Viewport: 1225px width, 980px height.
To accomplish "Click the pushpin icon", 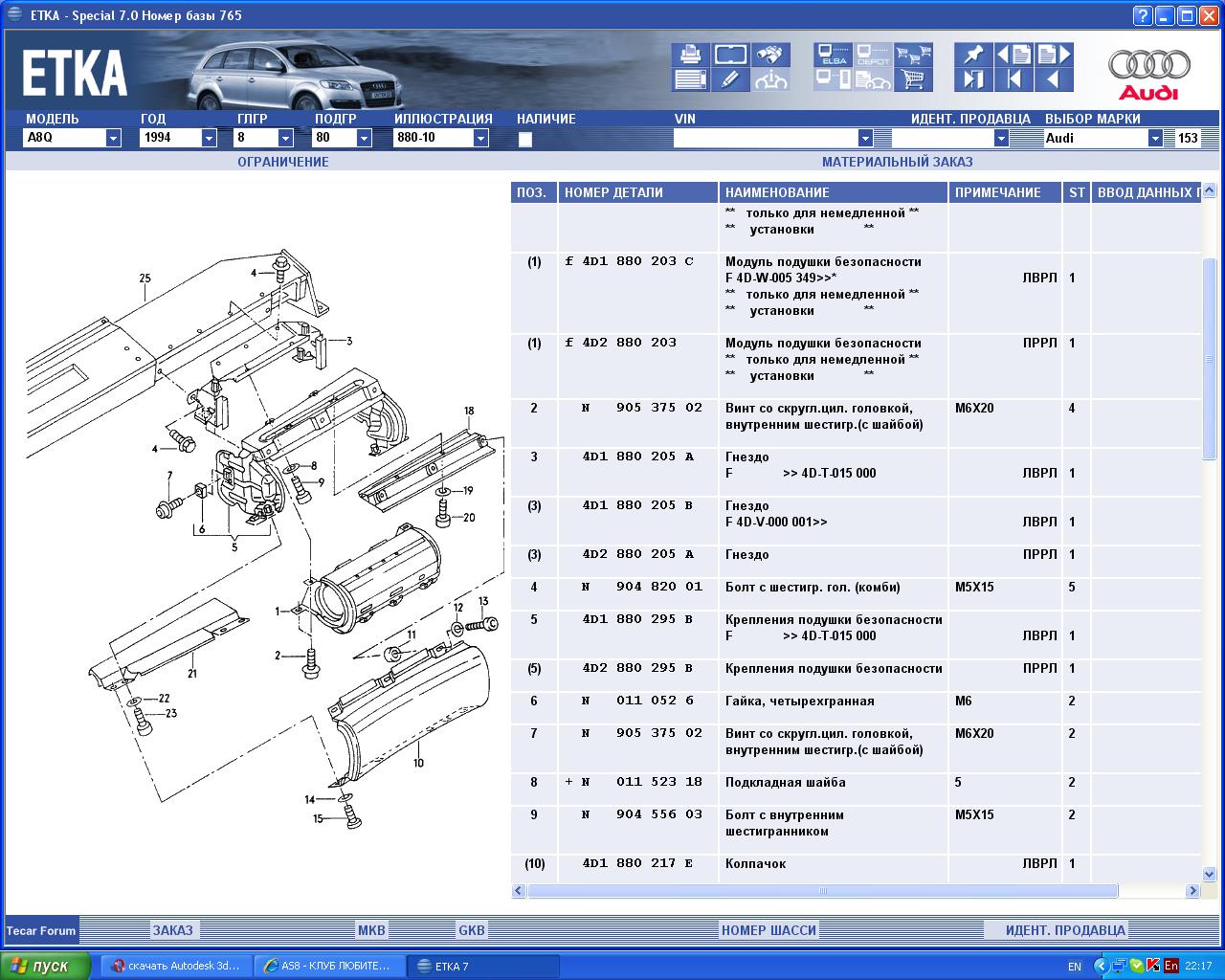I will coord(973,55).
